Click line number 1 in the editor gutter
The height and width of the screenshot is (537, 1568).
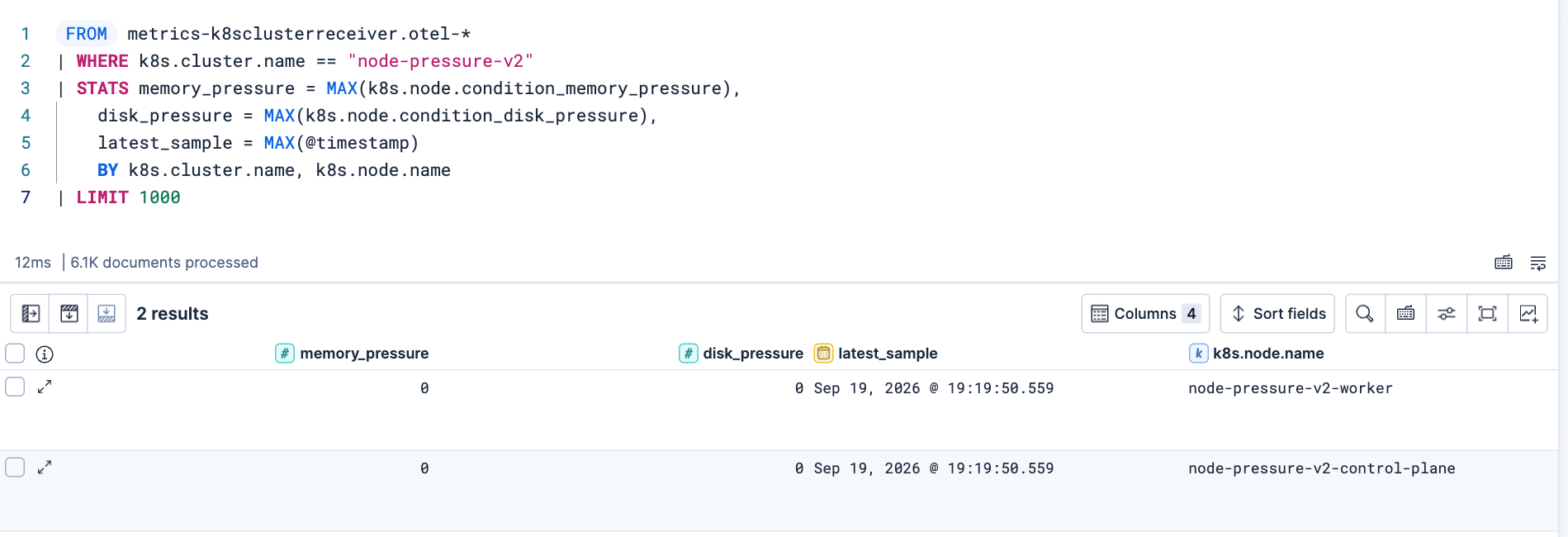pos(26,34)
